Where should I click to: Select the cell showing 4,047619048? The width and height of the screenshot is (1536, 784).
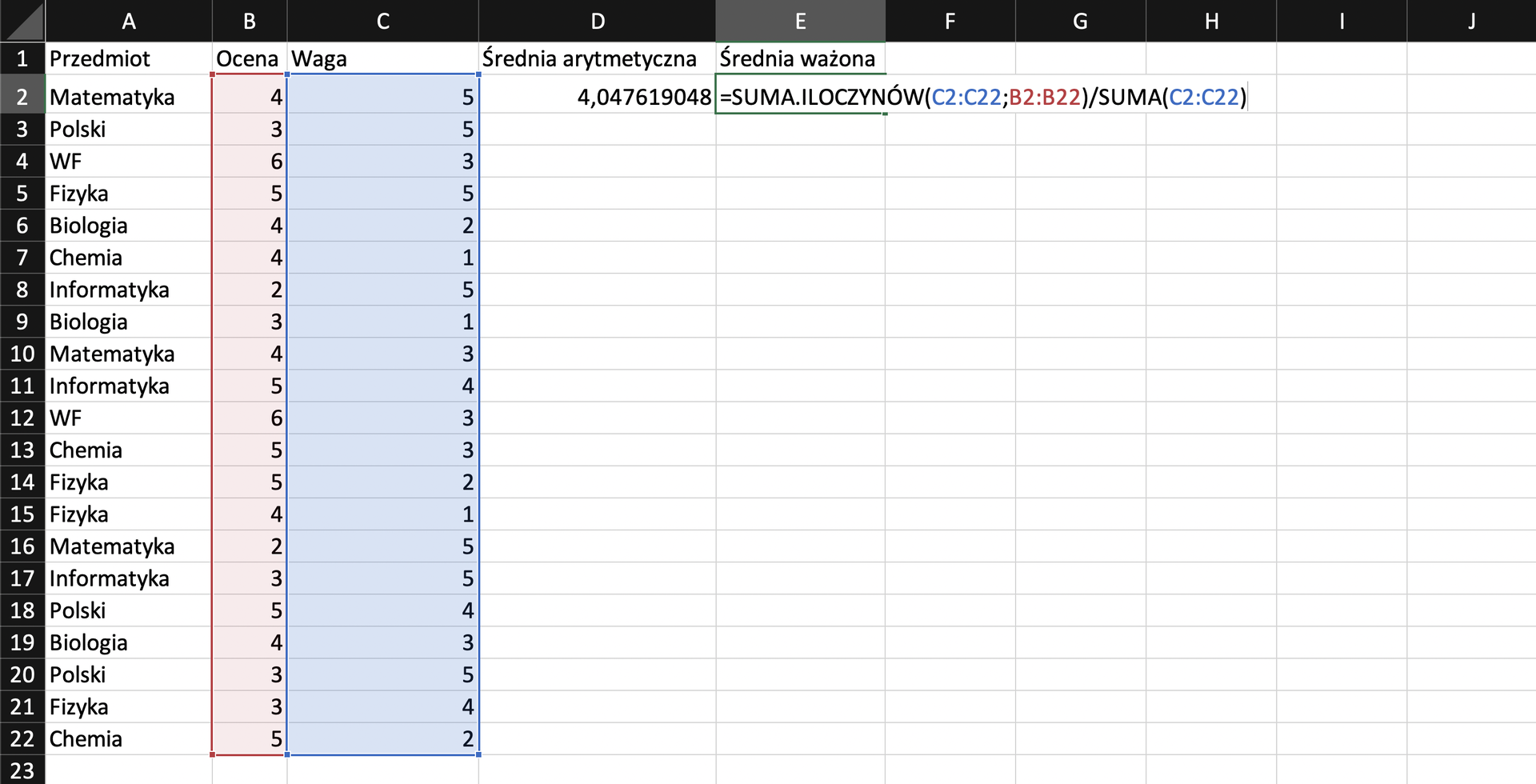598,97
